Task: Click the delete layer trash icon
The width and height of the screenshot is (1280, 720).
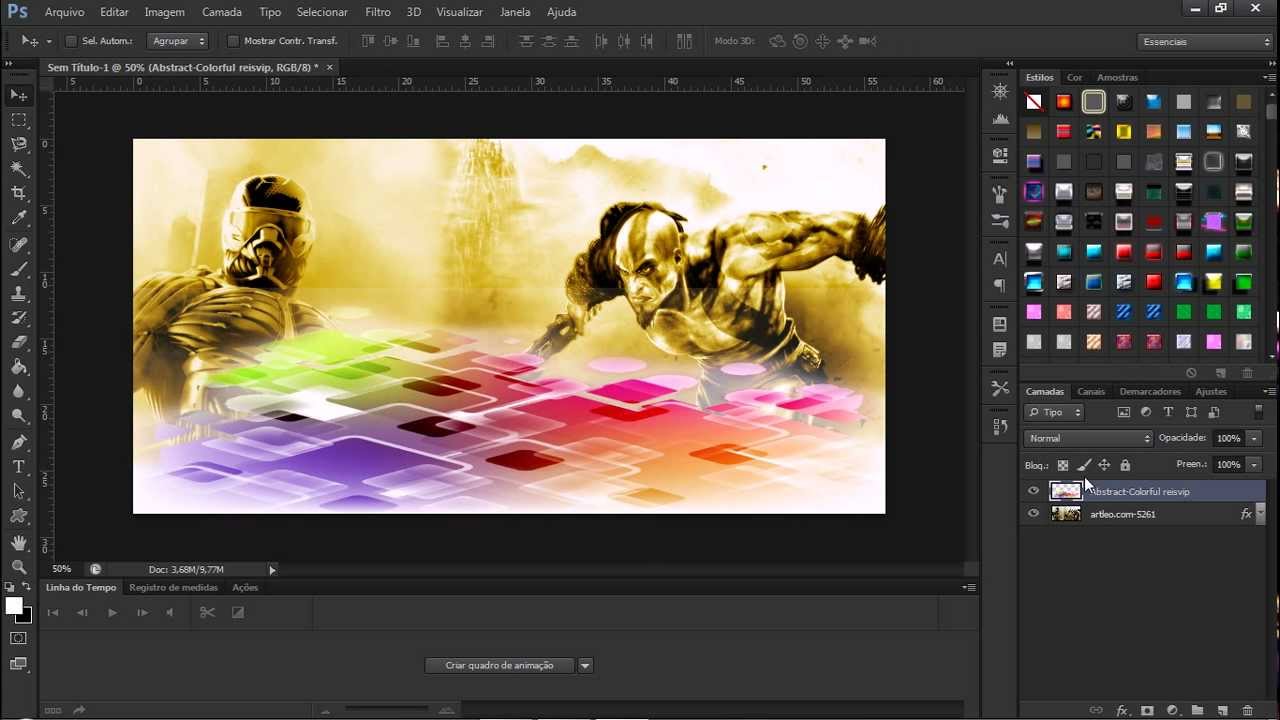Action: [1247, 711]
